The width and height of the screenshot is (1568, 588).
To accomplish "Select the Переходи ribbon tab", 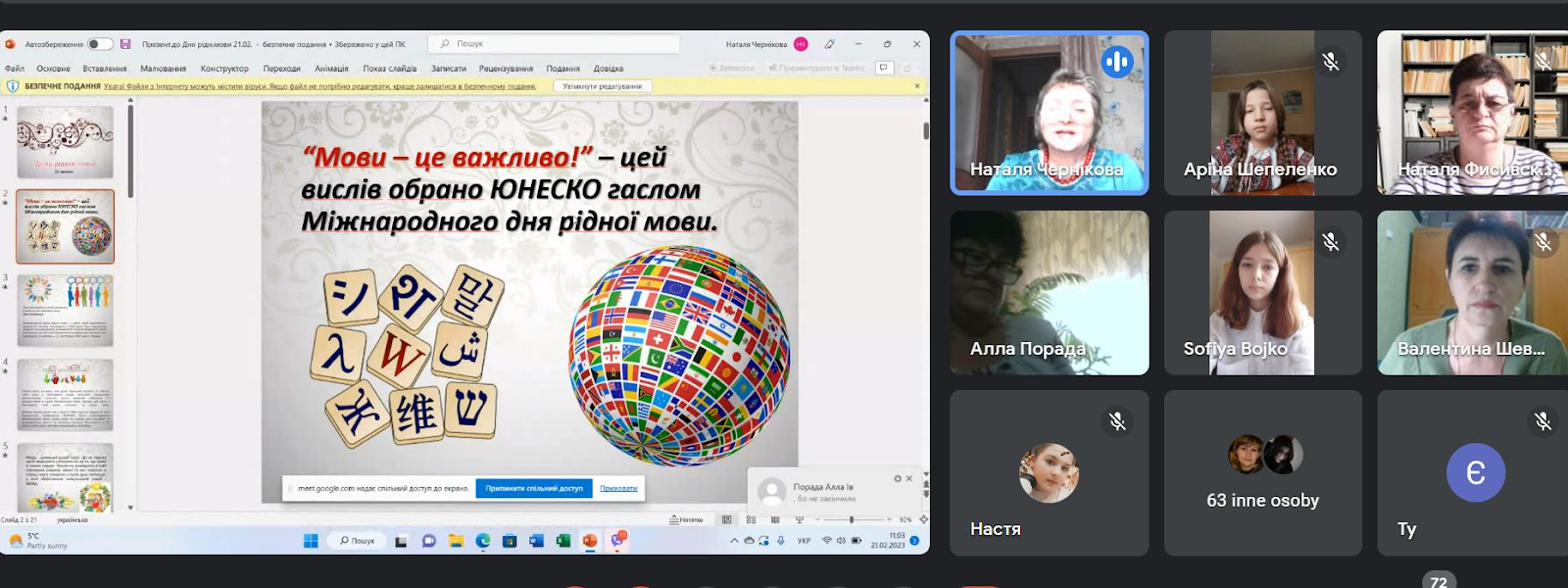I will pos(282,69).
